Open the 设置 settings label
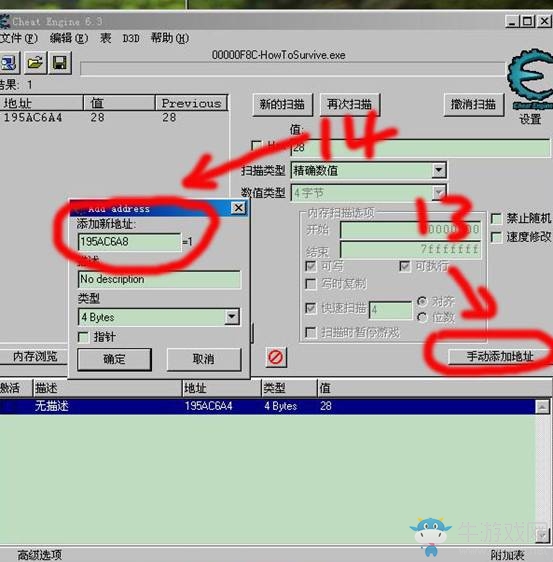 [530, 119]
